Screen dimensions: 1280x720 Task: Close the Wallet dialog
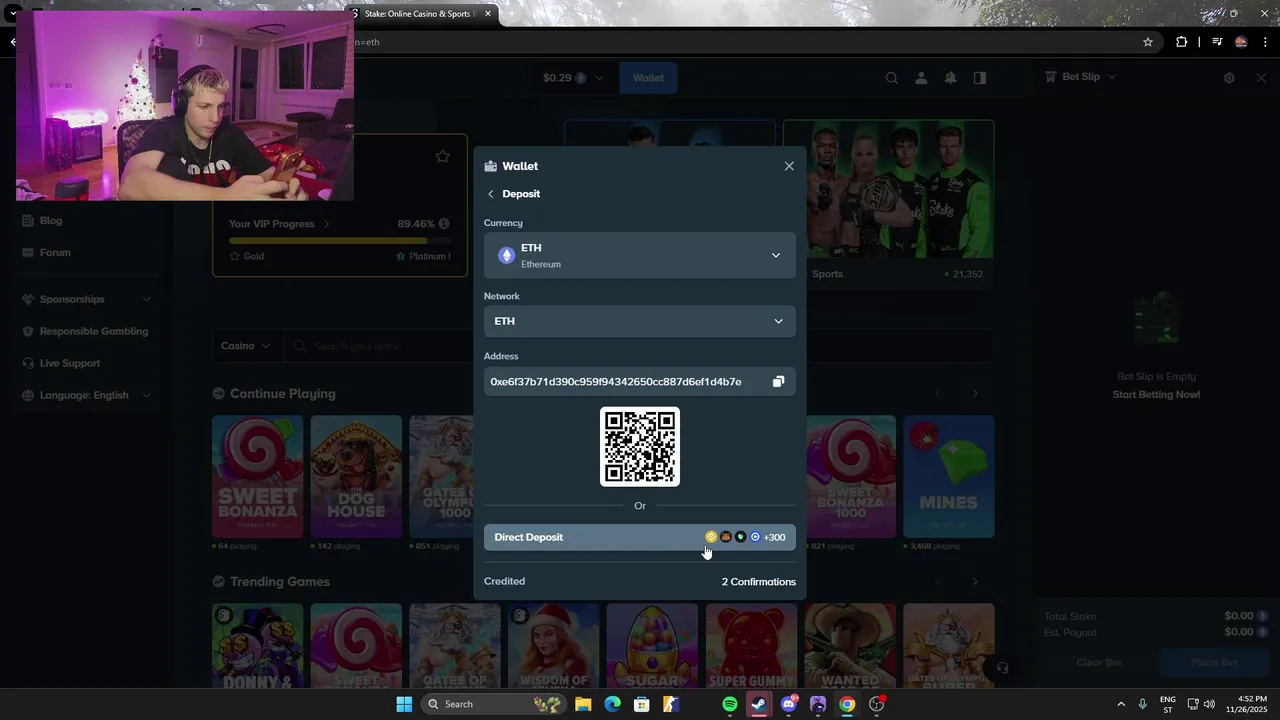click(x=789, y=166)
